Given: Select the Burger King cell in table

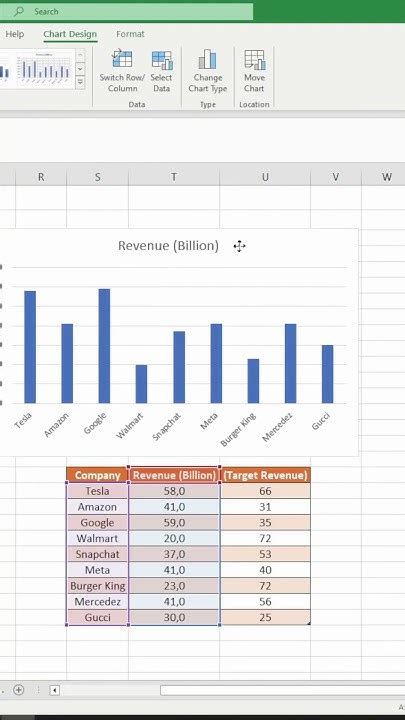Looking at the screenshot, I should point(97,586).
